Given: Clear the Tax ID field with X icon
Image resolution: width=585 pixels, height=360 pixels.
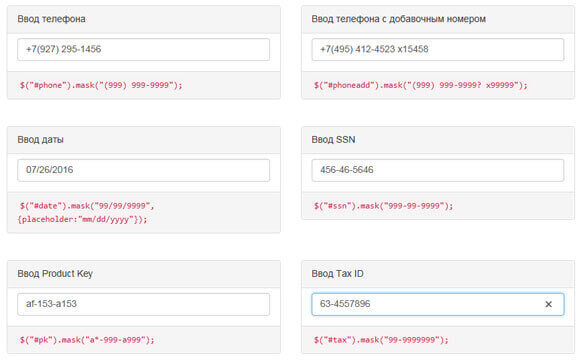Looking at the screenshot, I should coord(548,304).
